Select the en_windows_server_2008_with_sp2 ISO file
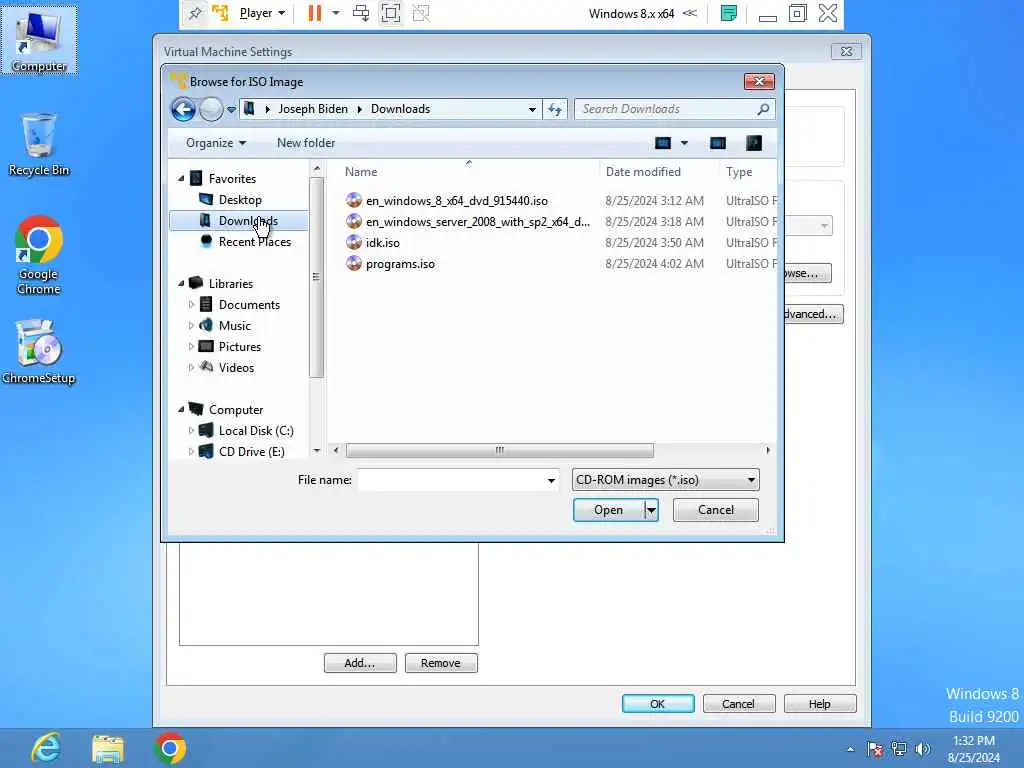Viewport: 1024px width, 768px height. [477, 221]
